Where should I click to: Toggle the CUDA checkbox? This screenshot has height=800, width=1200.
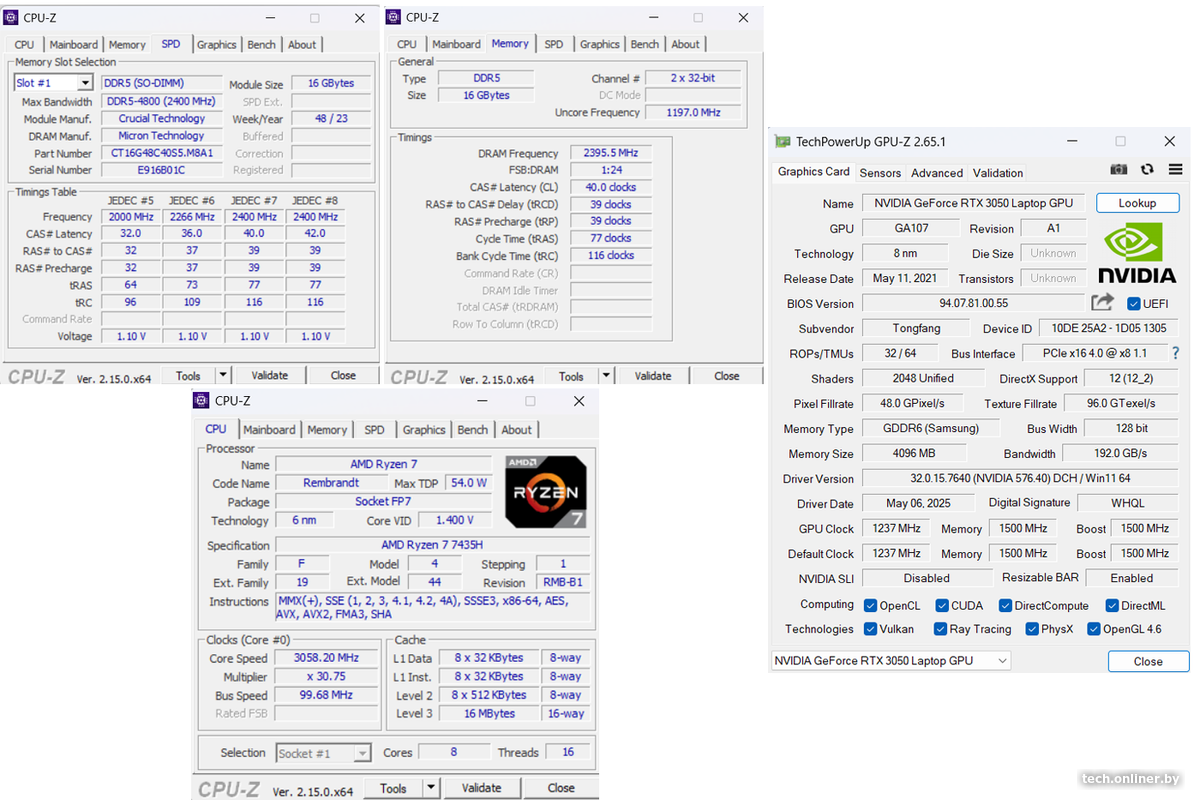[942, 605]
